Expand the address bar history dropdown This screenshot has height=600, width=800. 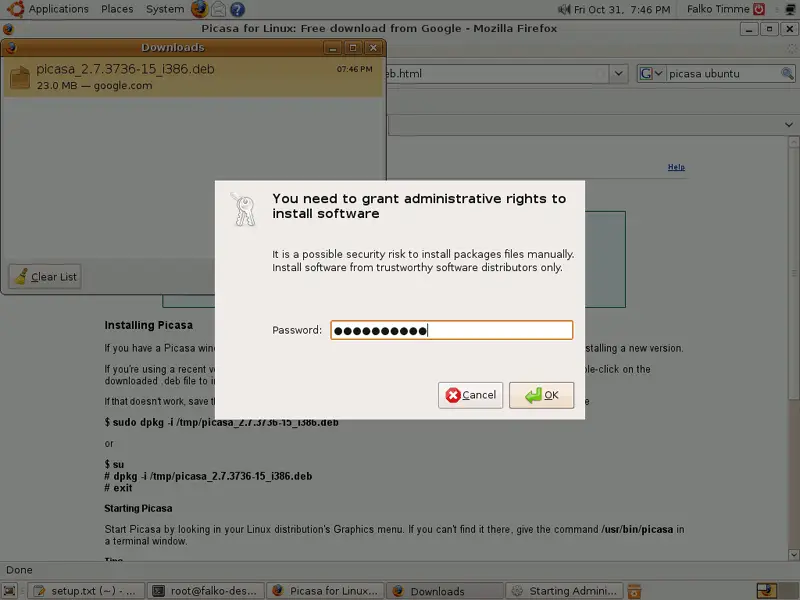[618, 73]
